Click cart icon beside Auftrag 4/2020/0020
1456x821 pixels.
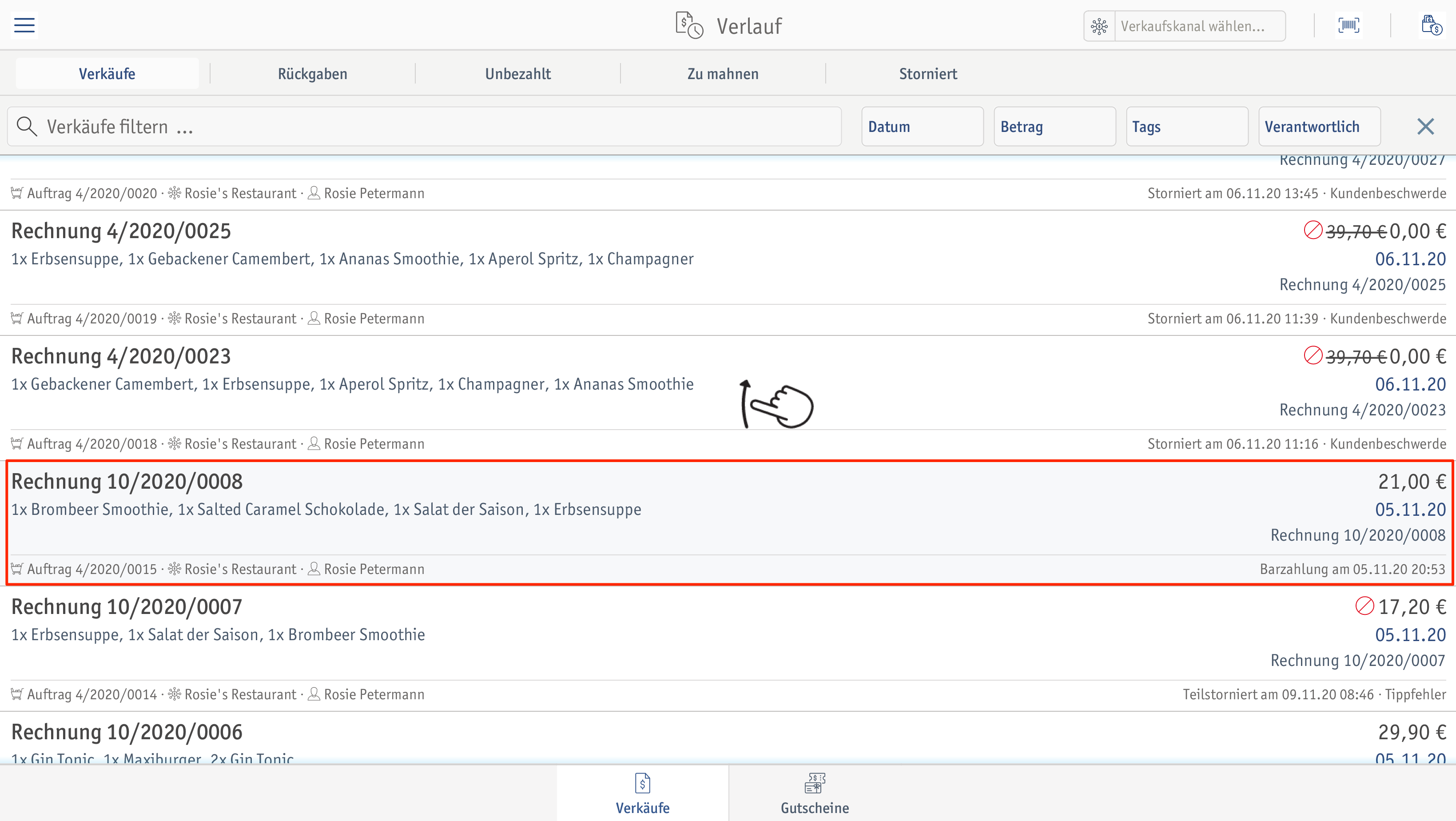[17, 193]
